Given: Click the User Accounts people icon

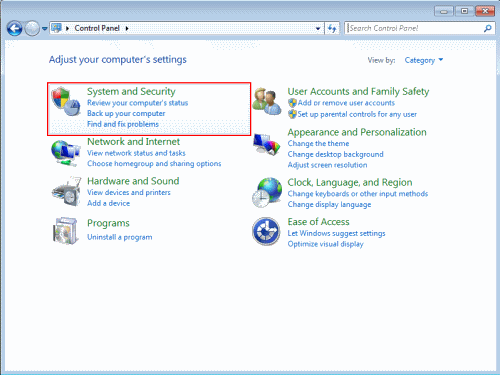Looking at the screenshot, I should click(x=266, y=101).
